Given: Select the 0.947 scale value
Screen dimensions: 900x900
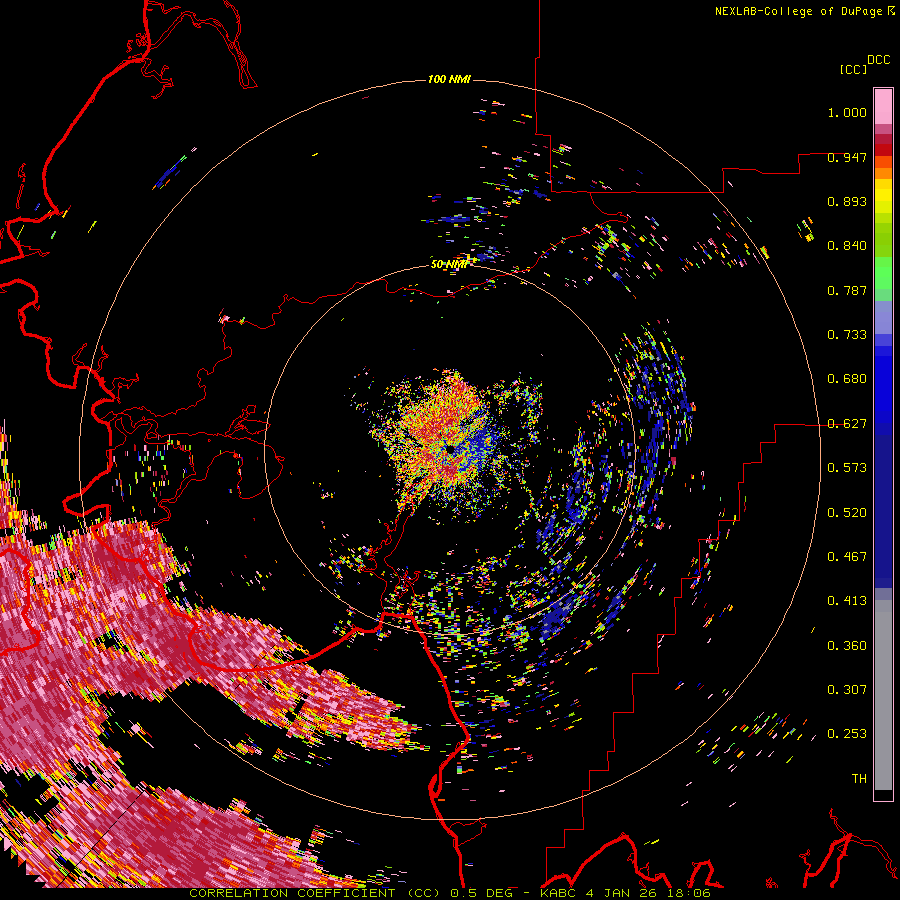Looking at the screenshot, I should [847, 157].
